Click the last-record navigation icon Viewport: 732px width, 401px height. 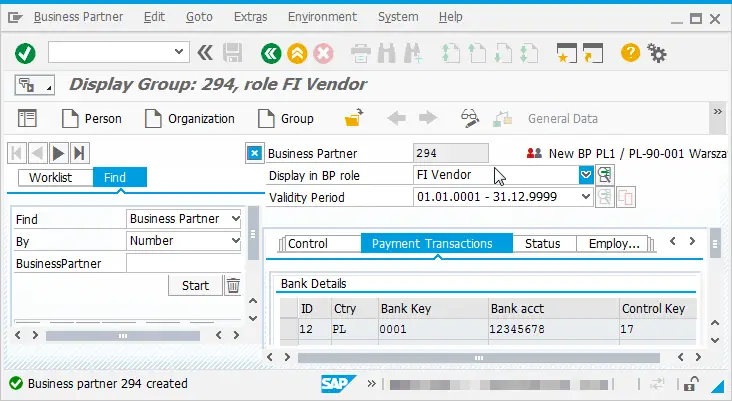coord(79,153)
